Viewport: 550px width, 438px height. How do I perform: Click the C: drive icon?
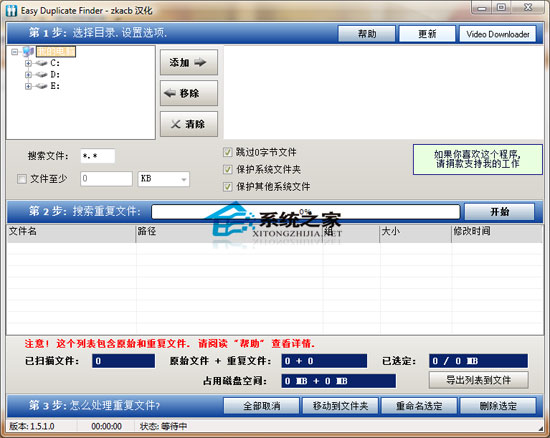pos(41,63)
